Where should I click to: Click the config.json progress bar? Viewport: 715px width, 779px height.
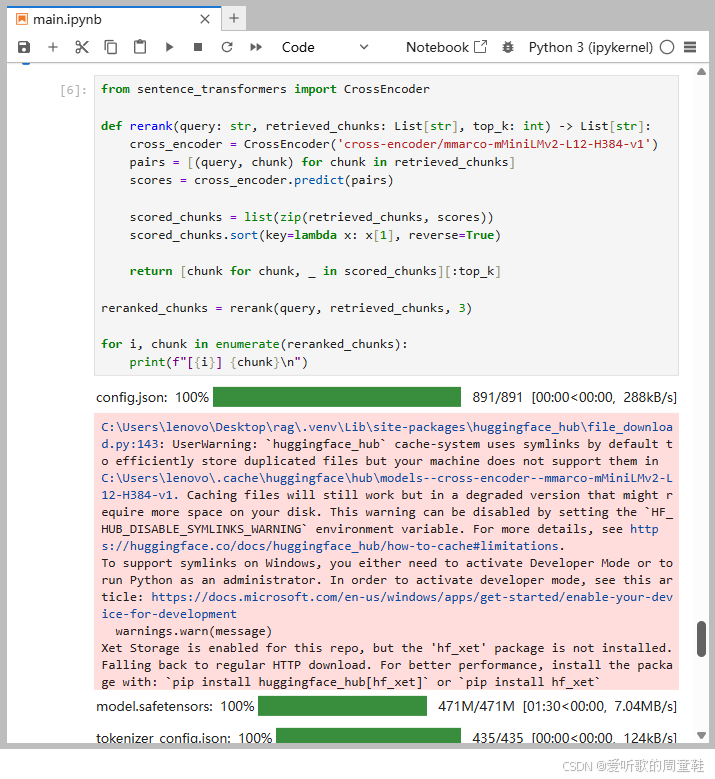[x=337, y=397]
